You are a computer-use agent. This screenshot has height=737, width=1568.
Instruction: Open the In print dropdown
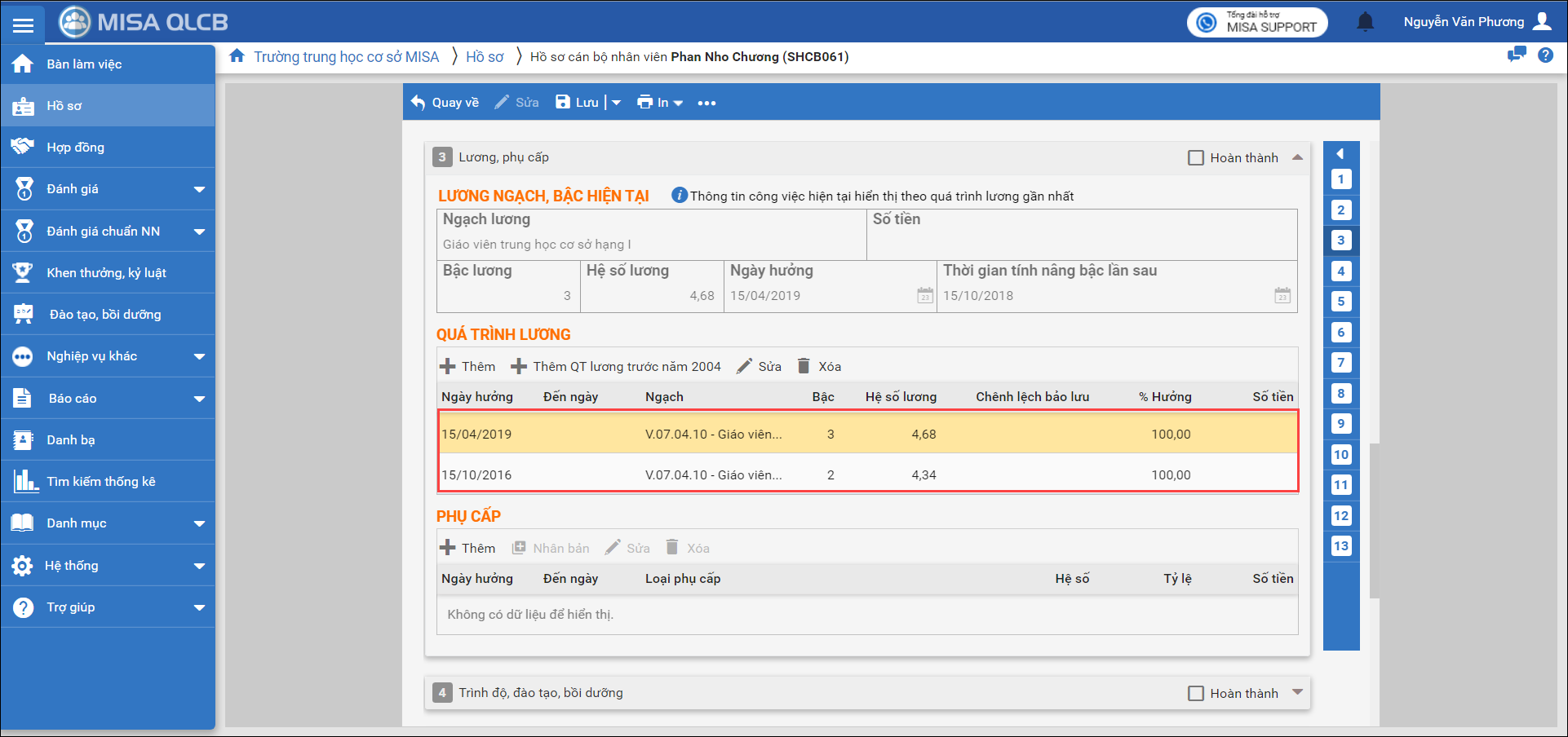(660, 103)
